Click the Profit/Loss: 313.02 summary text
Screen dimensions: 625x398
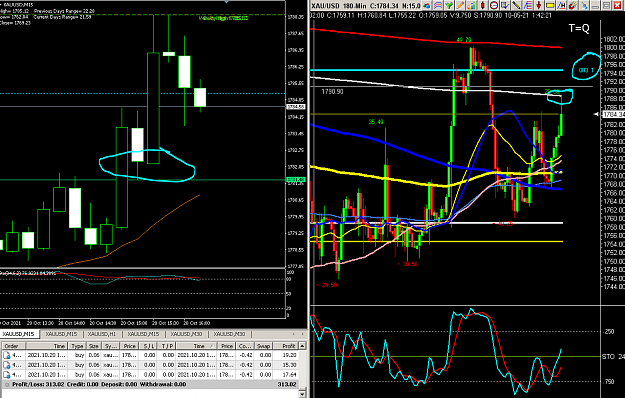(38, 384)
